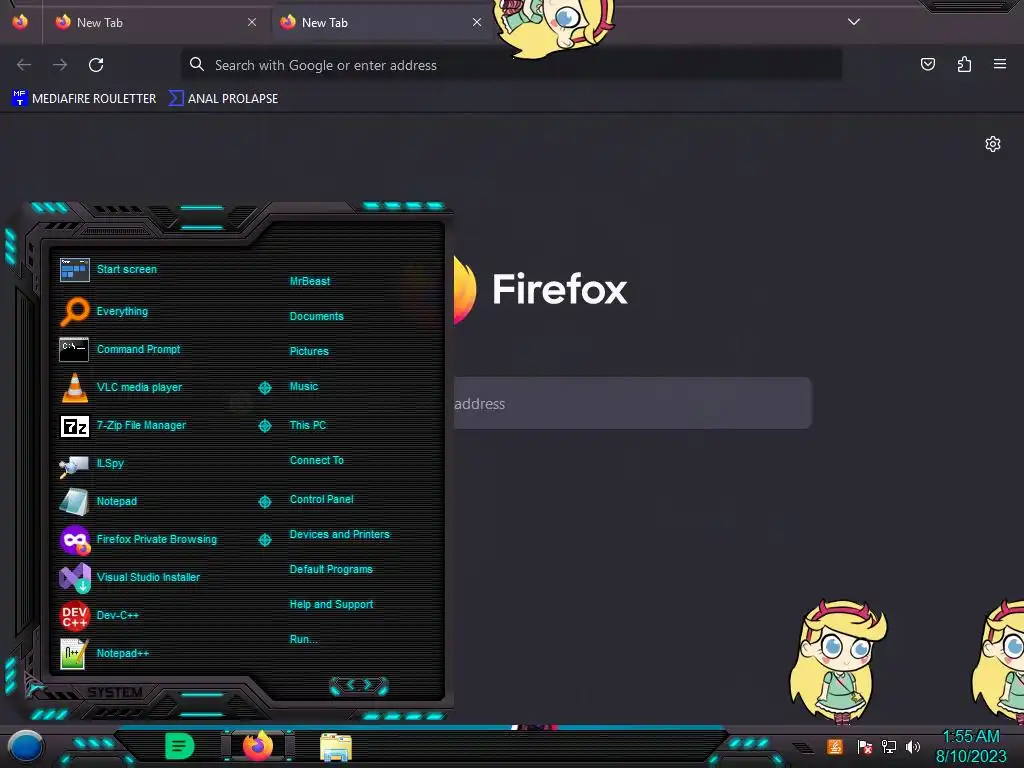Open second bookmark in bookmarks toolbar
1024x768 pixels.
click(223, 99)
